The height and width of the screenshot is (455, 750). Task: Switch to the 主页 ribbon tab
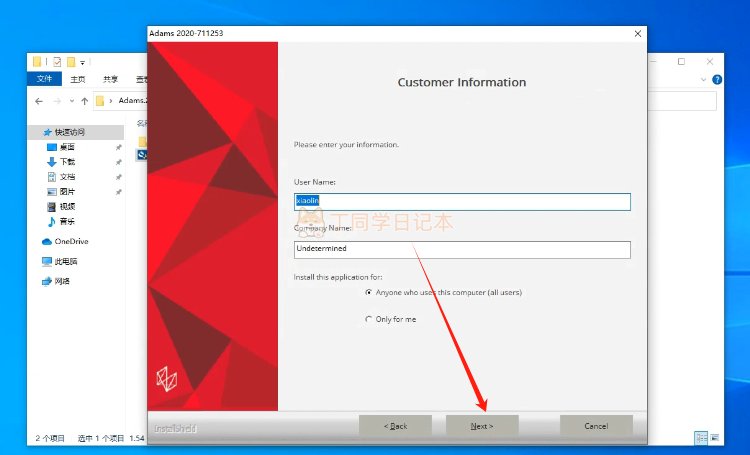coord(77,79)
